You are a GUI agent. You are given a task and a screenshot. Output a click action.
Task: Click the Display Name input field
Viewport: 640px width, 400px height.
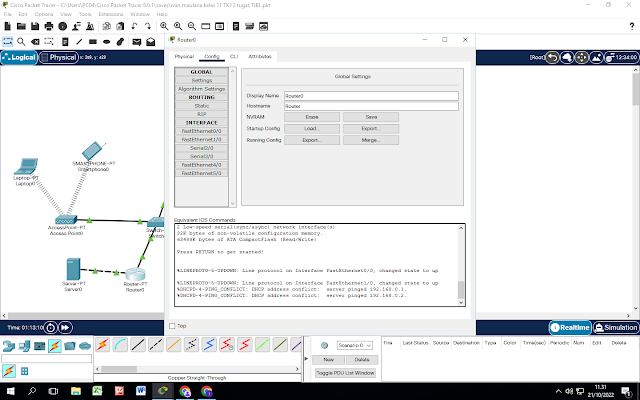tap(371, 96)
